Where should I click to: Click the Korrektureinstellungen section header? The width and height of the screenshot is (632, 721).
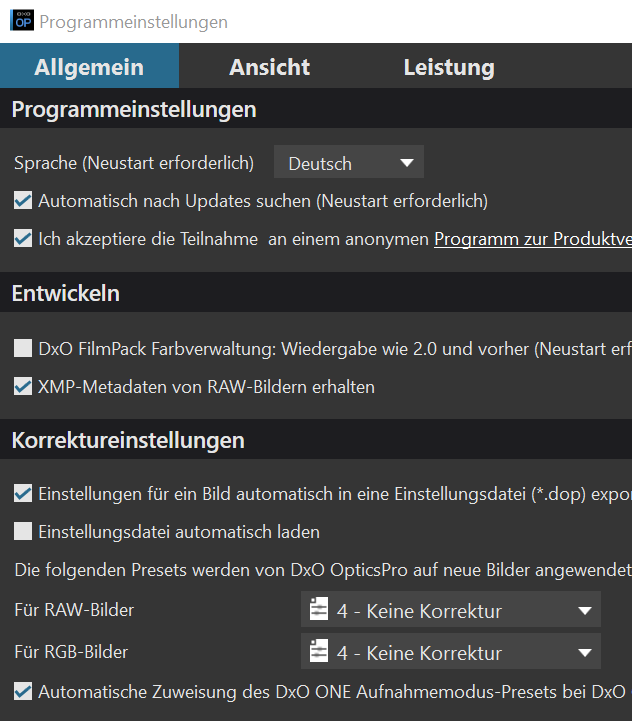(128, 440)
